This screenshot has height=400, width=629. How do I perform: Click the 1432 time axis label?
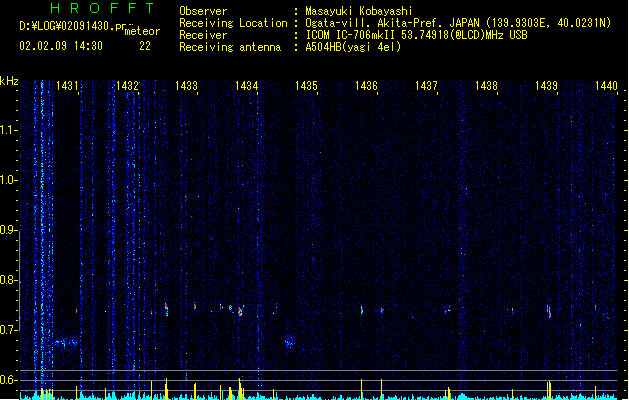pyautogui.click(x=127, y=86)
